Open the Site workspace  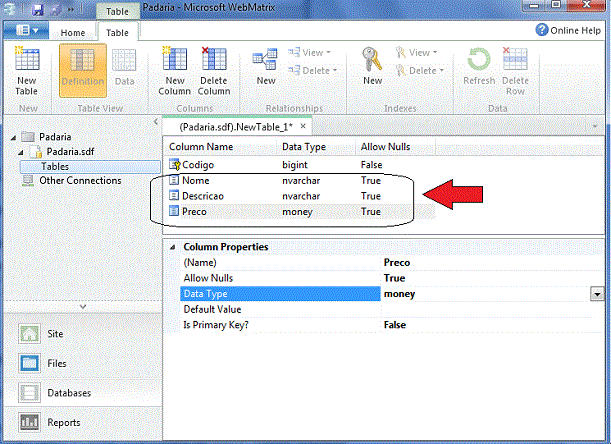[55, 334]
